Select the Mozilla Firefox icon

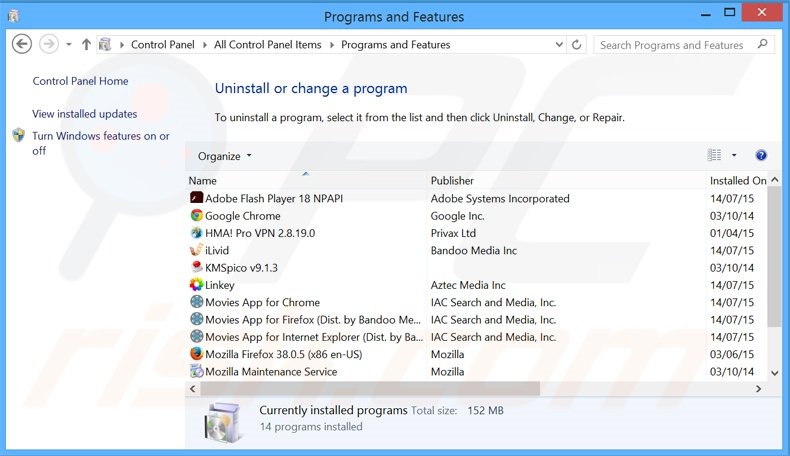coord(196,353)
